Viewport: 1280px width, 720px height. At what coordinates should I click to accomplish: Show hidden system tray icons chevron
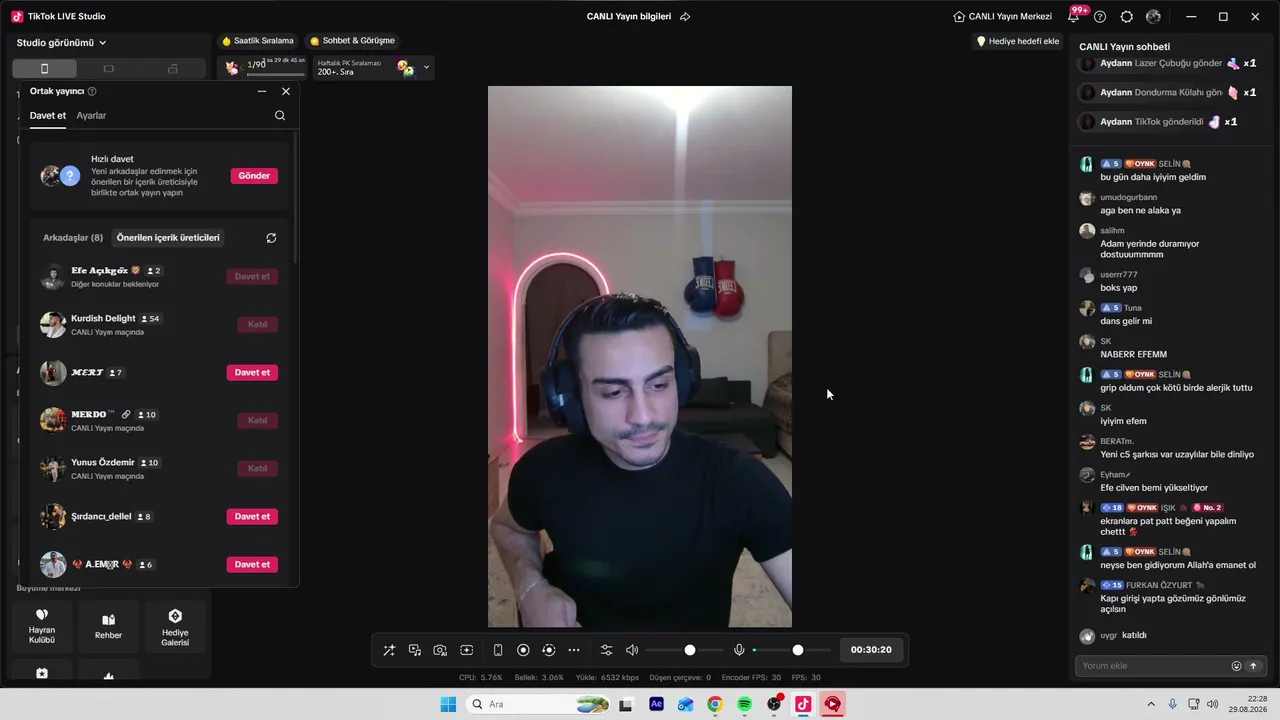(1151, 704)
